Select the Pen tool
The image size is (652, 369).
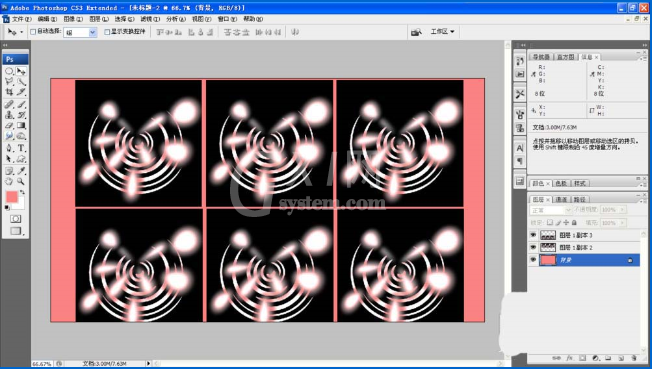tap(9, 148)
